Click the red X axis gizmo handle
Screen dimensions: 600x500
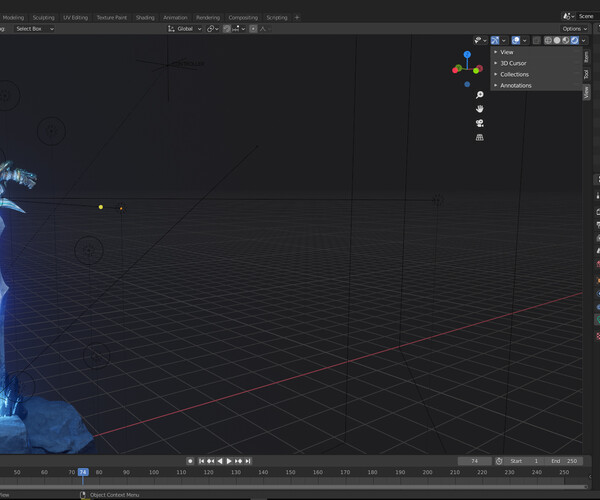455,70
